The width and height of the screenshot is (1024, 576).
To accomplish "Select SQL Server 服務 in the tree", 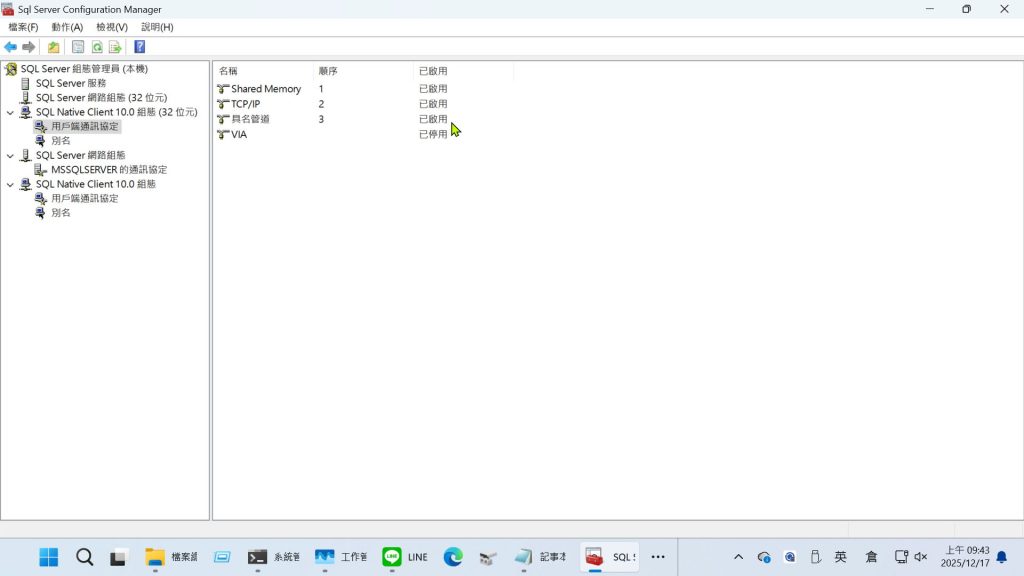I will coord(70,84).
